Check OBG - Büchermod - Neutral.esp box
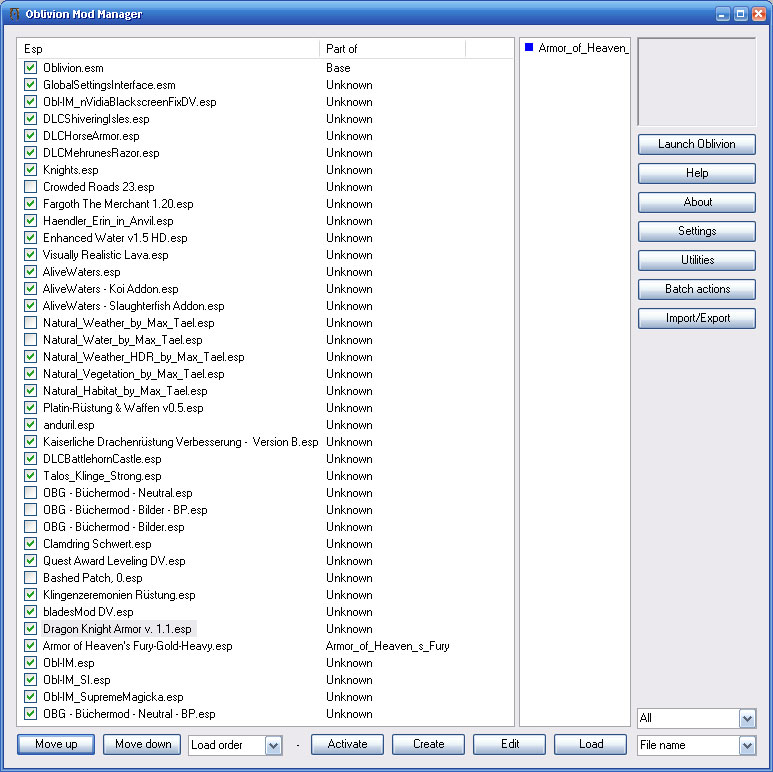 point(31,493)
